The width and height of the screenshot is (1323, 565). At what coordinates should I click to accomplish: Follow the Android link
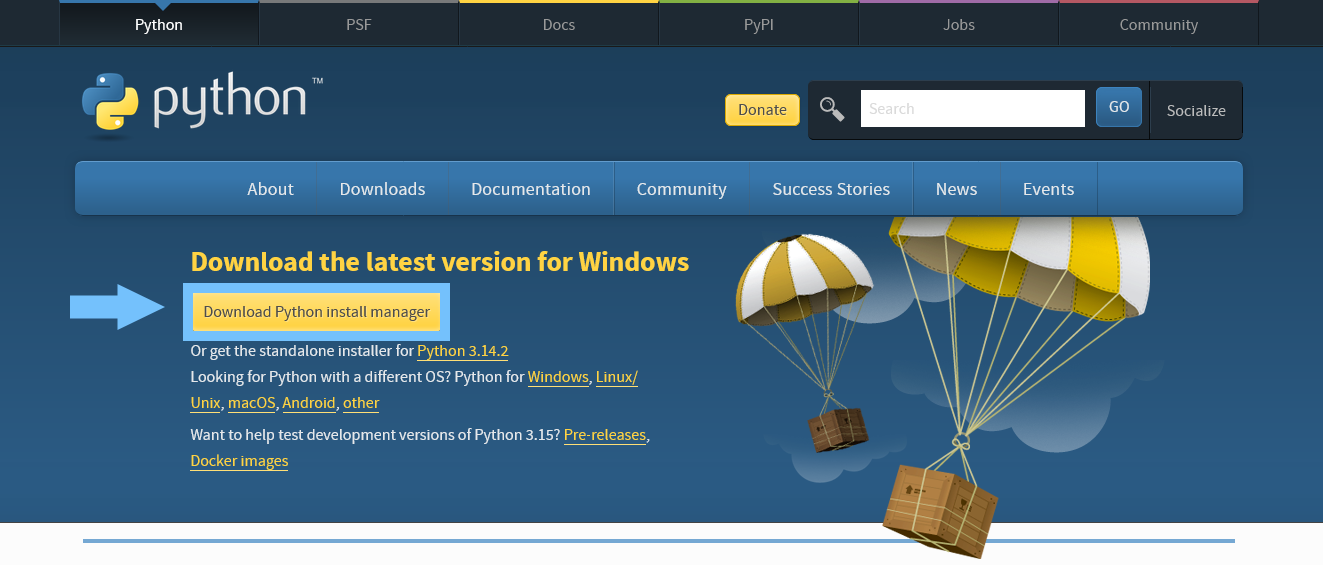click(308, 403)
